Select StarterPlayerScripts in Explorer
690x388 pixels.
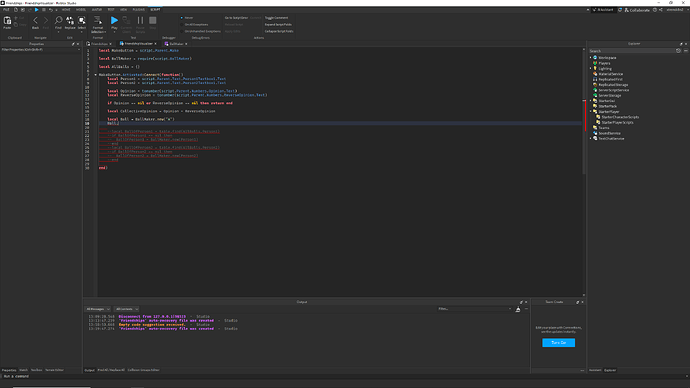pyautogui.click(x=617, y=123)
